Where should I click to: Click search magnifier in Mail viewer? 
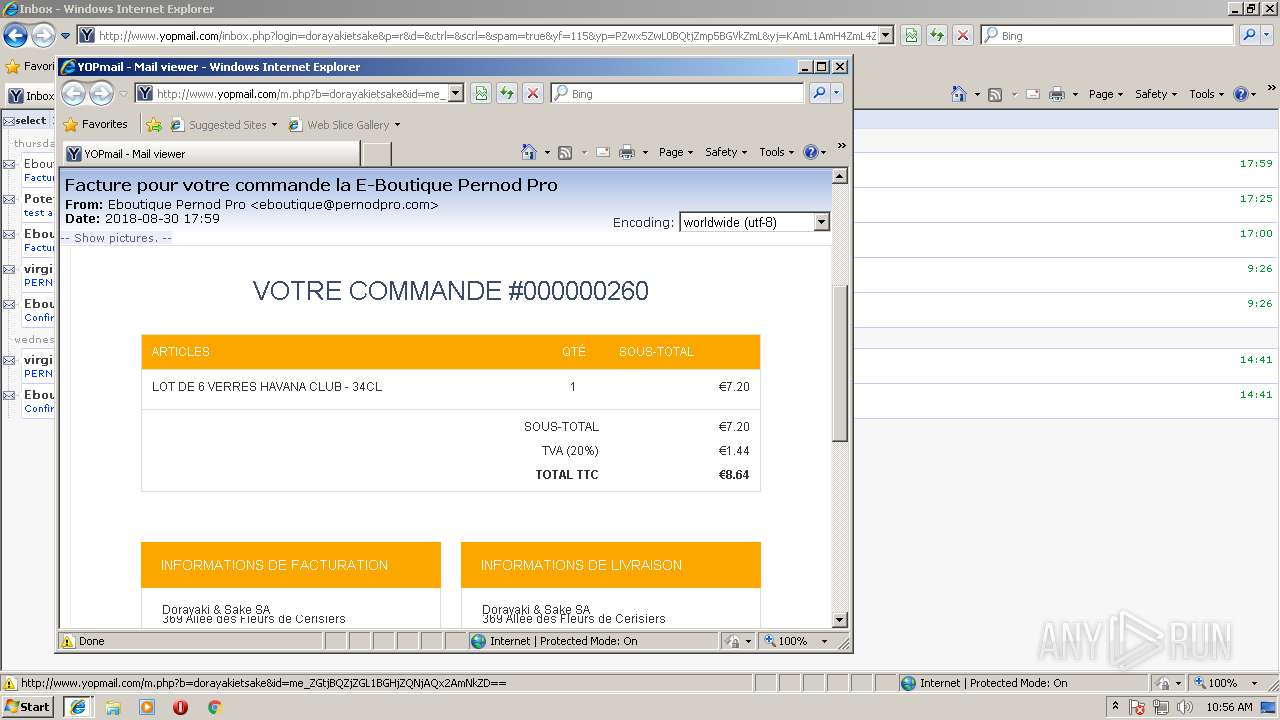819,93
